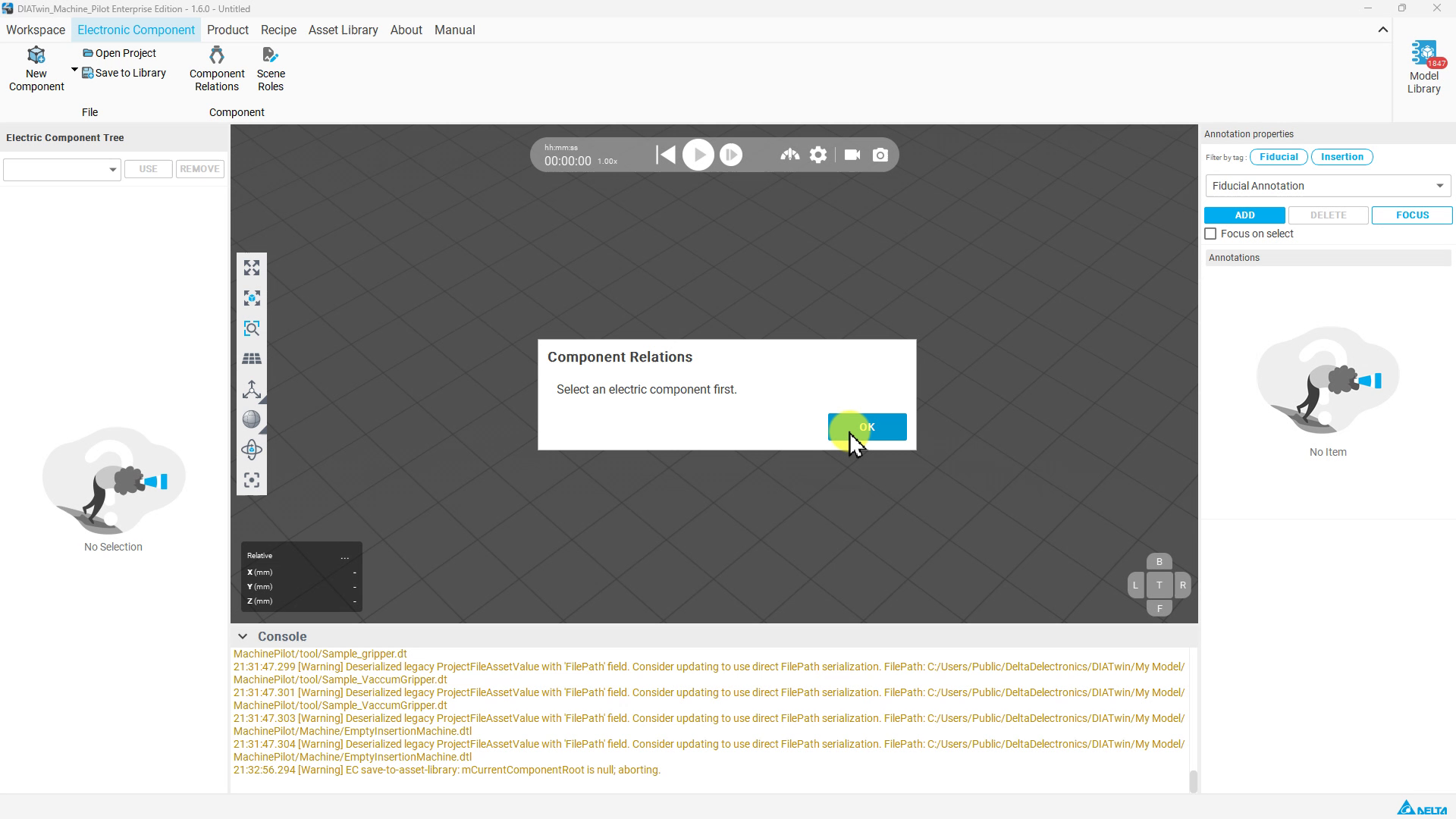
Task: Click the center target frame icon
Action: 252,480
